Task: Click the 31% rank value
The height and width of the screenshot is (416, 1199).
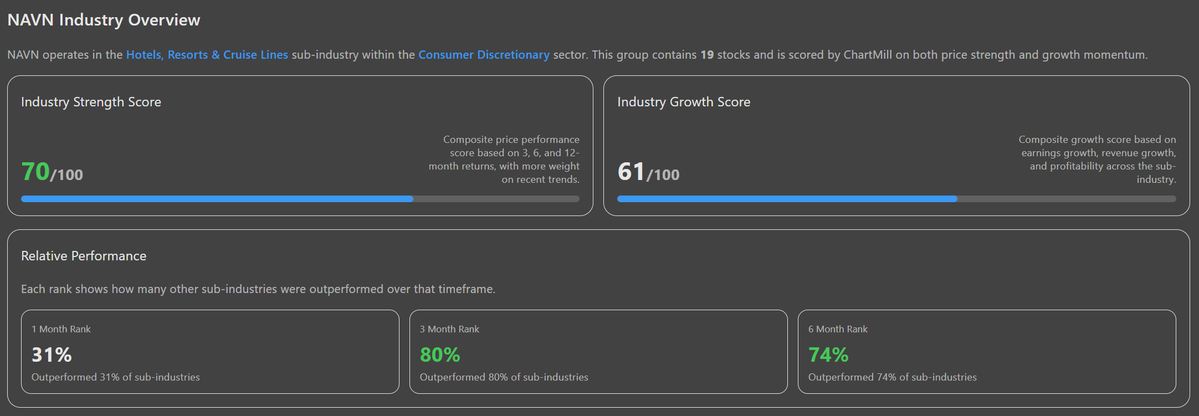Action: (x=51, y=355)
